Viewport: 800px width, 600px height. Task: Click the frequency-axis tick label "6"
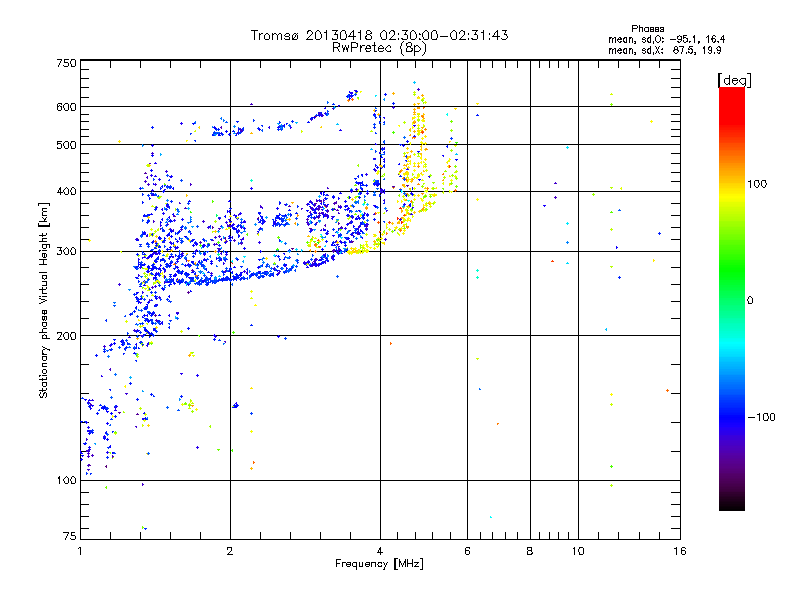click(x=467, y=551)
